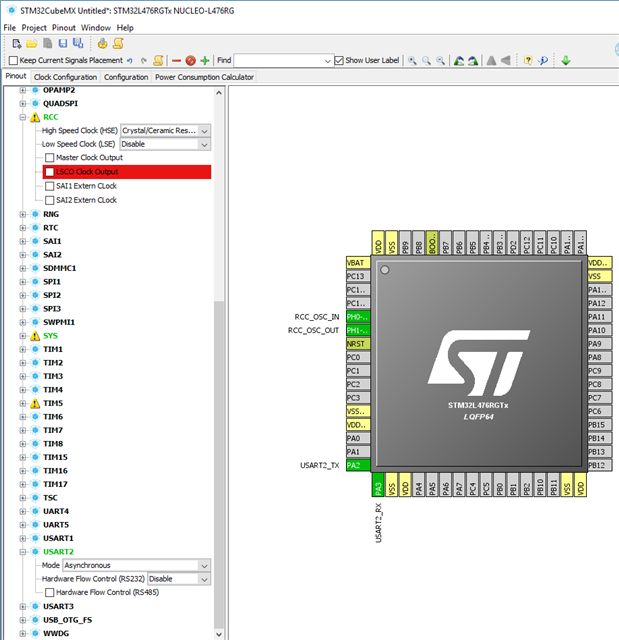The height and width of the screenshot is (640, 619).
Task: Expand the TIM1 tree node
Action: click(23, 349)
